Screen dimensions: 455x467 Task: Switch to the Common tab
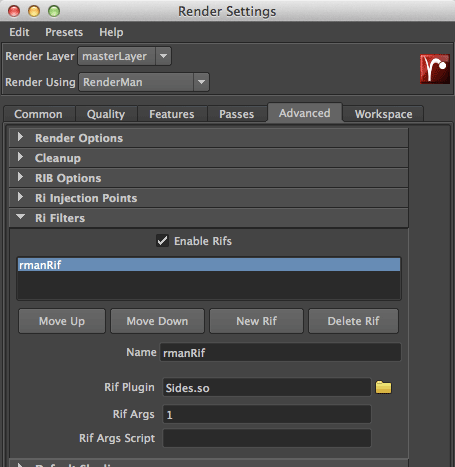click(38, 114)
